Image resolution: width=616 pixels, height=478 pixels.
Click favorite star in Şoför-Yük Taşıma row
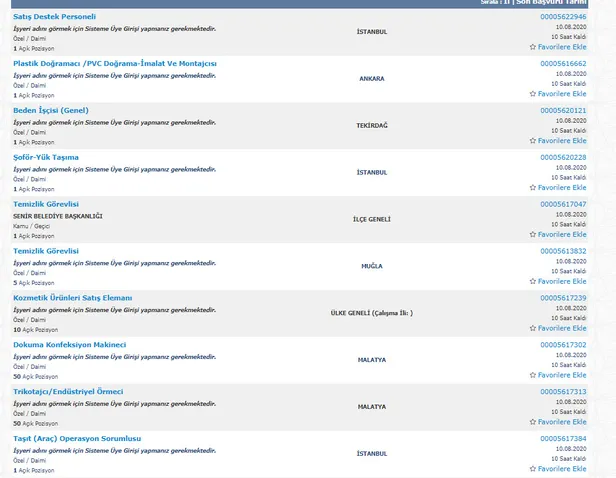coord(532,188)
